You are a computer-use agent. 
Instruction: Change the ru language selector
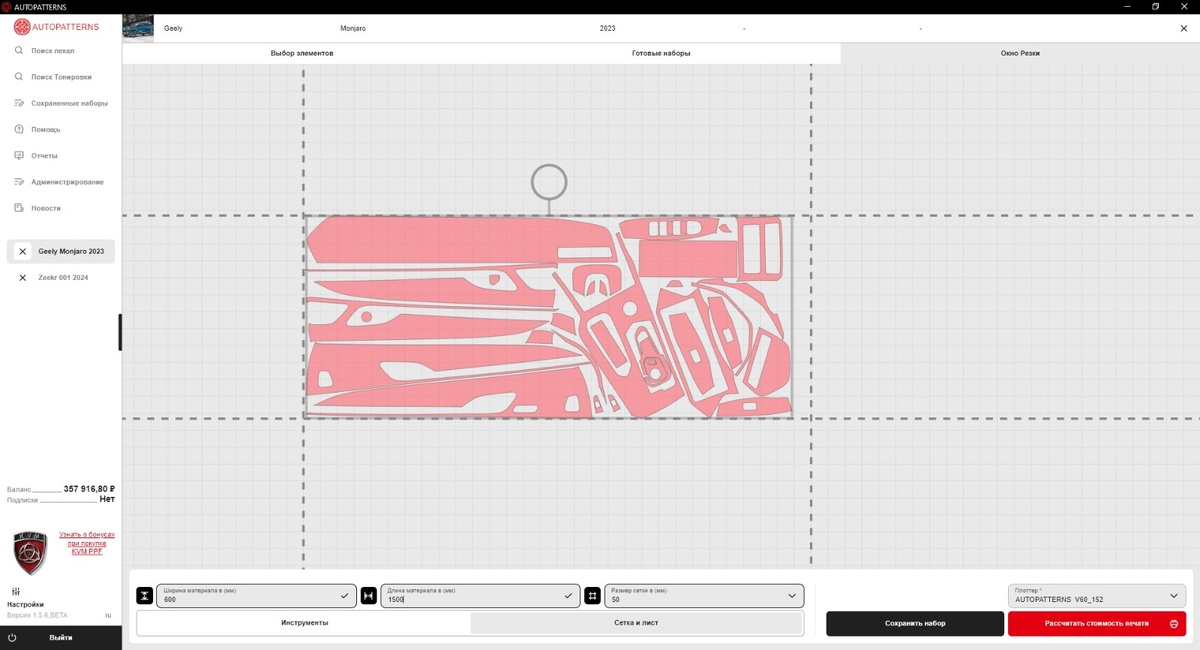click(109, 616)
